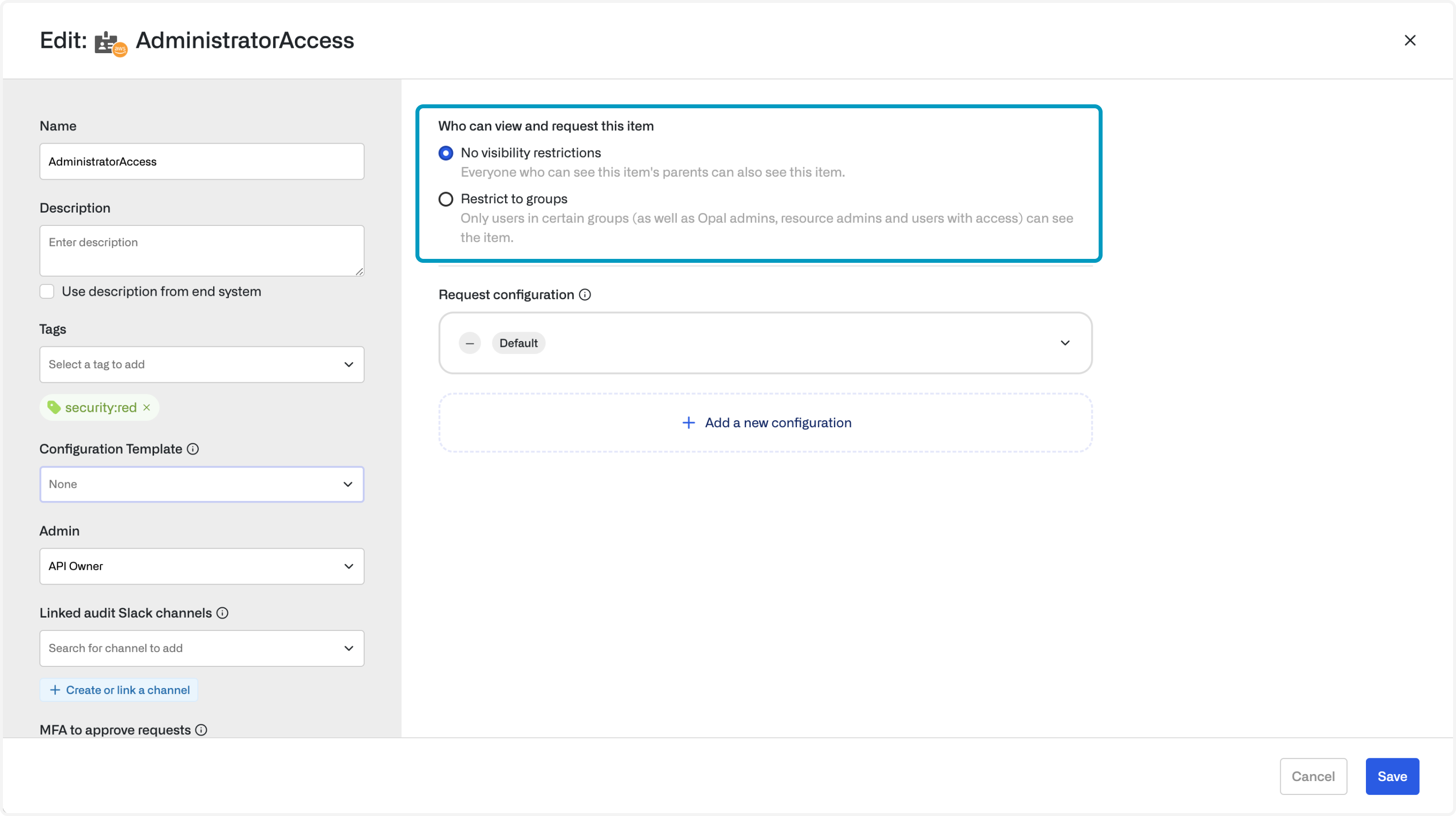Select the Restrict to groups radio option
Viewport: 1456px width, 816px height.
(446, 199)
